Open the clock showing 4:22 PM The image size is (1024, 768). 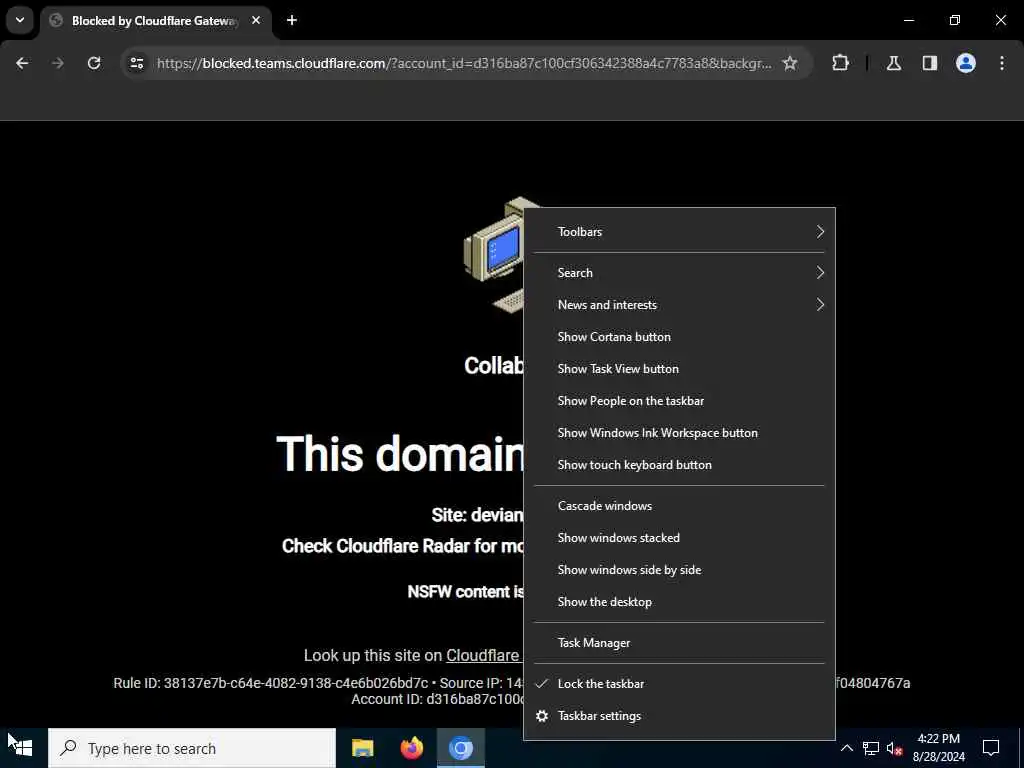pyautogui.click(x=938, y=748)
